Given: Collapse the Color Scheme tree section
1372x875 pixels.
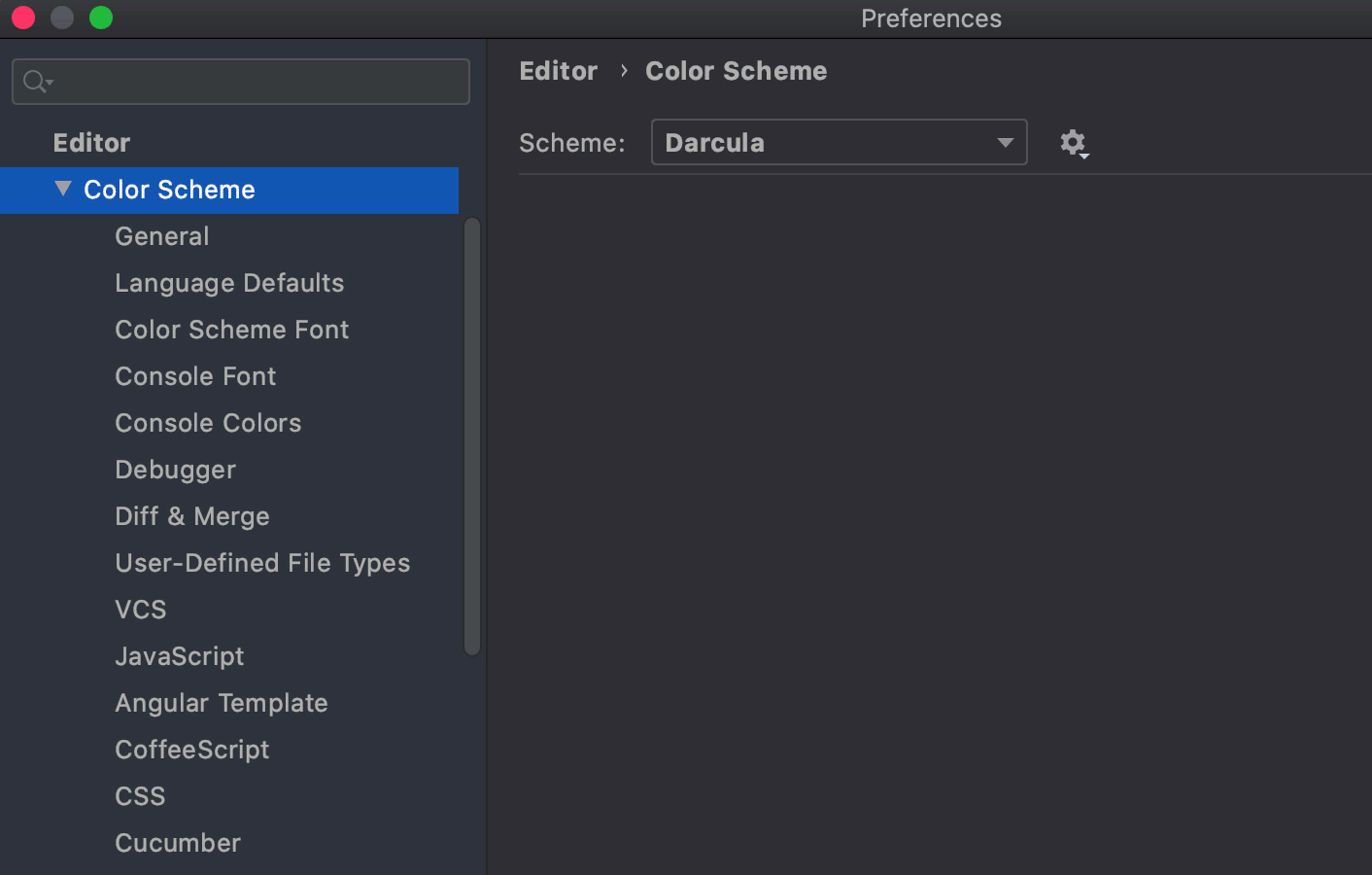Looking at the screenshot, I should pos(62,190).
